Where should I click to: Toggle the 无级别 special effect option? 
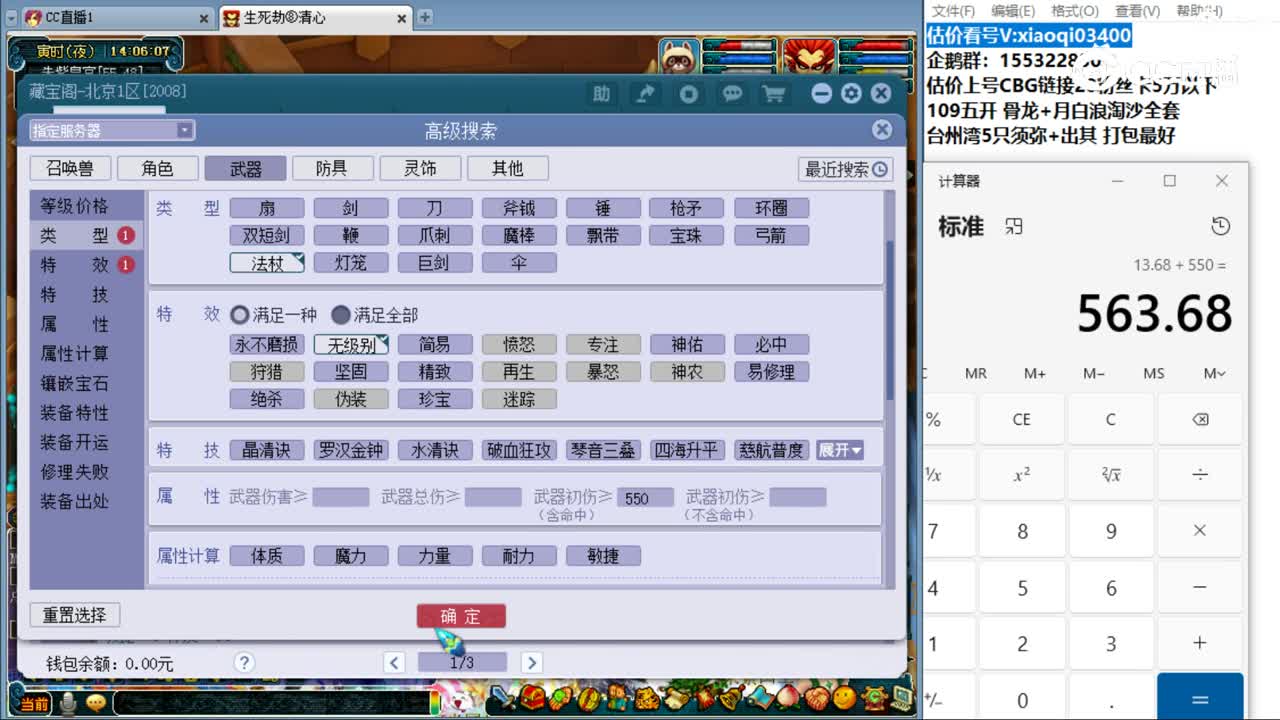click(351, 344)
